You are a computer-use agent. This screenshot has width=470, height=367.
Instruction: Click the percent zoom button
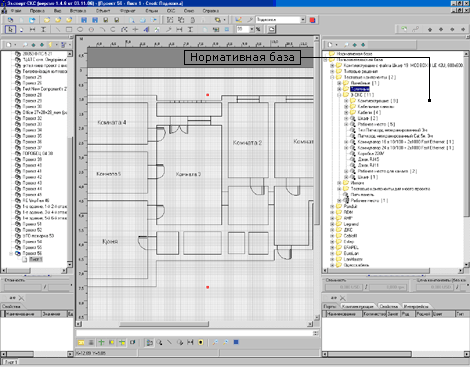tap(258, 30)
